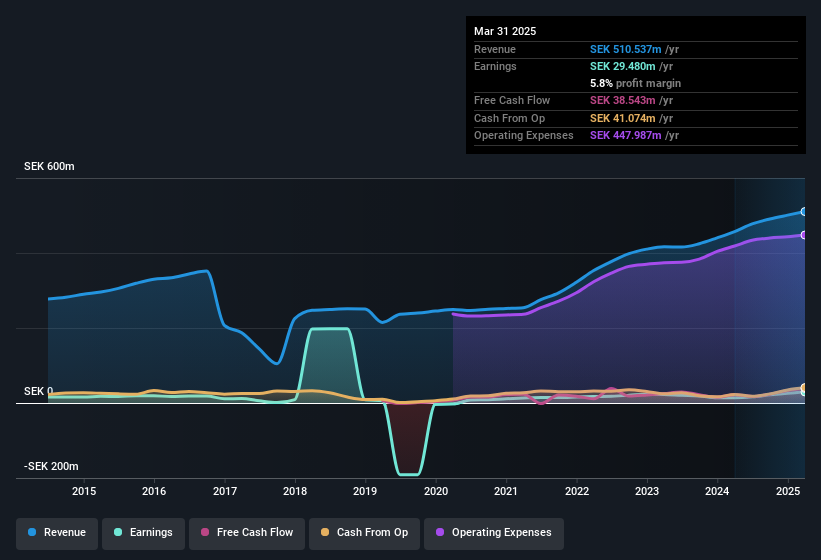Click the SEK 600m y-axis label
This screenshot has height=560, width=821.
[49, 166]
